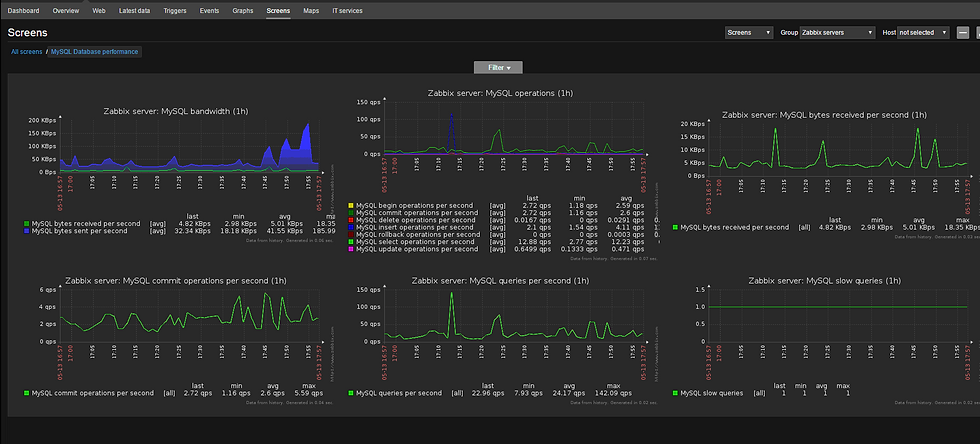Open the Web monitoring menu item
Viewport: 980px width, 444px height.
(x=99, y=11)
